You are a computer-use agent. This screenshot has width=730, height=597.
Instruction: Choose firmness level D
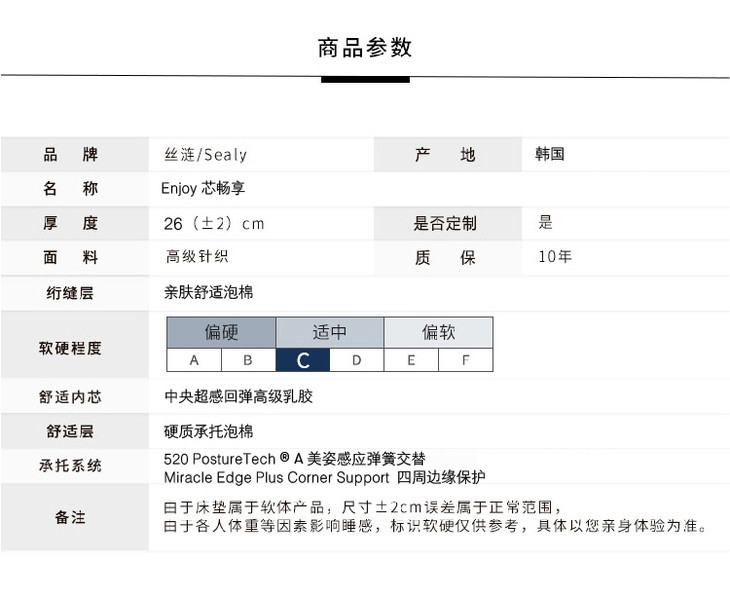(x=357, y=360)
